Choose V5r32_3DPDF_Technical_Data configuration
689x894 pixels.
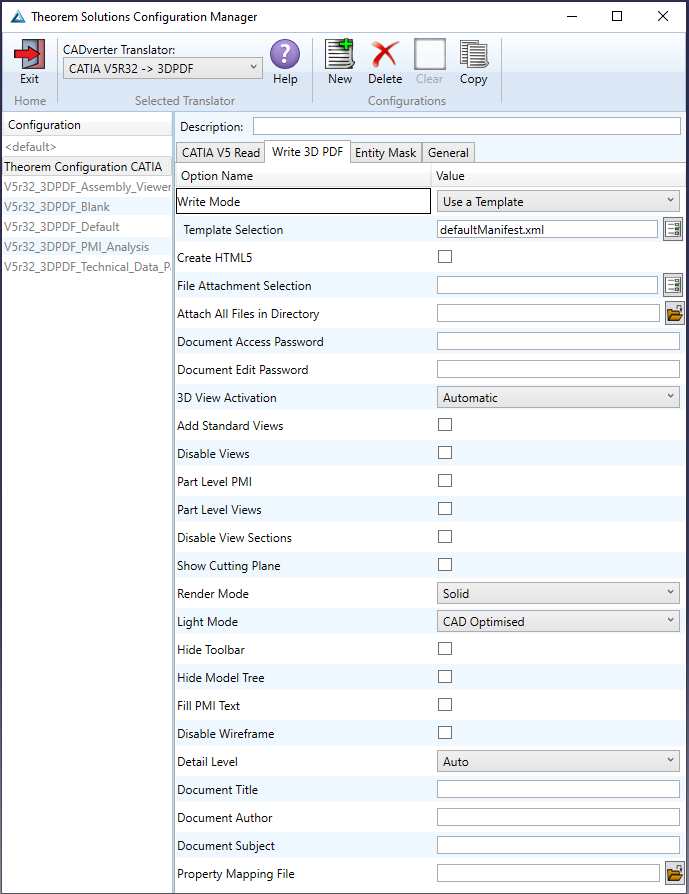[x=87, y=266]
